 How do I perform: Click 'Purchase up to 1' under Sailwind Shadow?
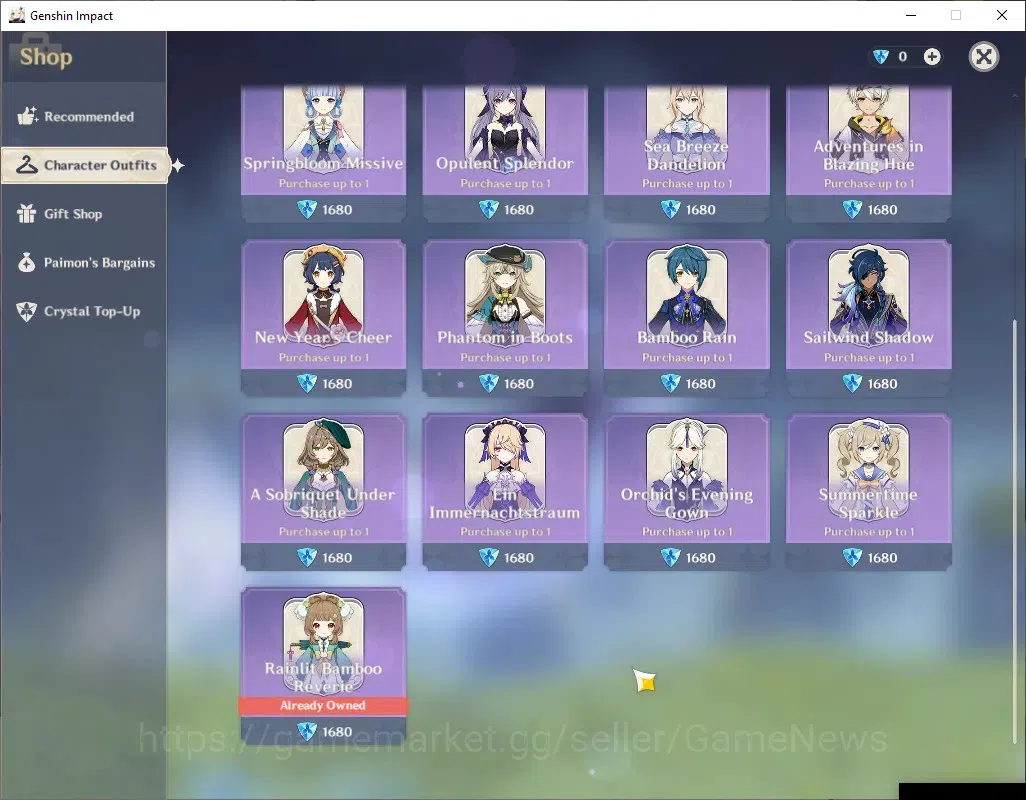click(x=869, y=358)
